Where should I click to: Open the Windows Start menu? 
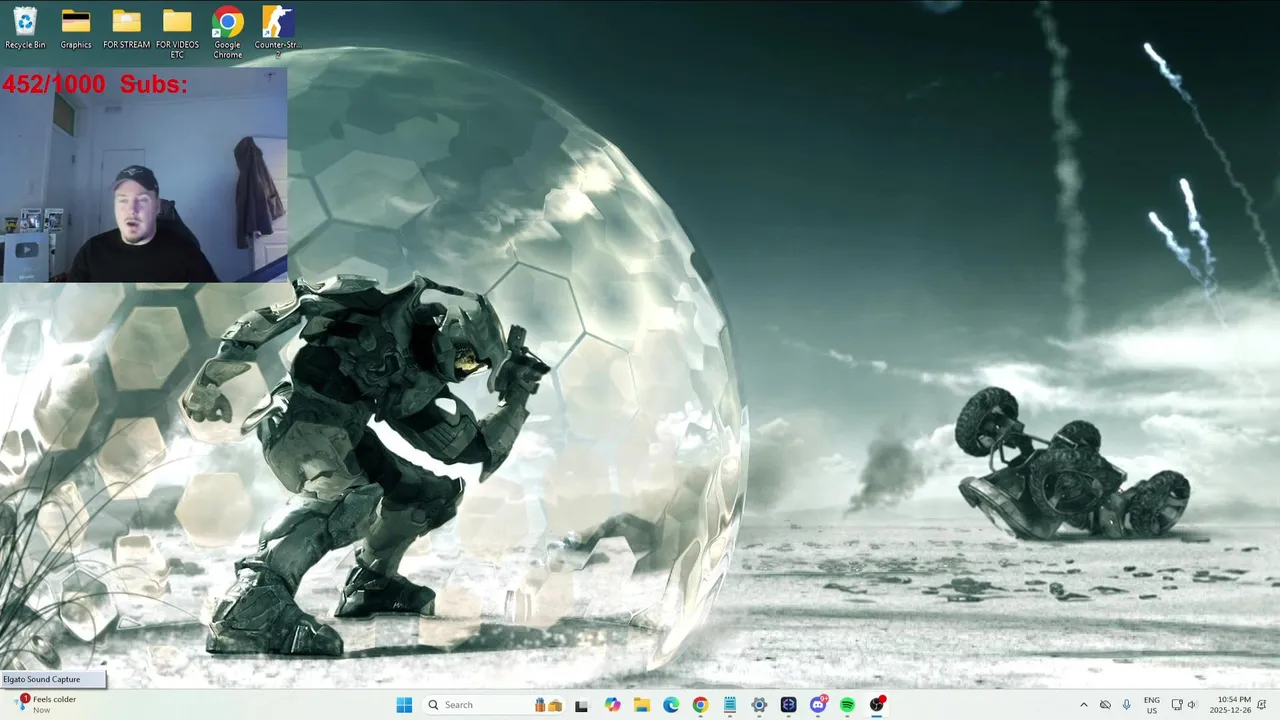(404, 705)
